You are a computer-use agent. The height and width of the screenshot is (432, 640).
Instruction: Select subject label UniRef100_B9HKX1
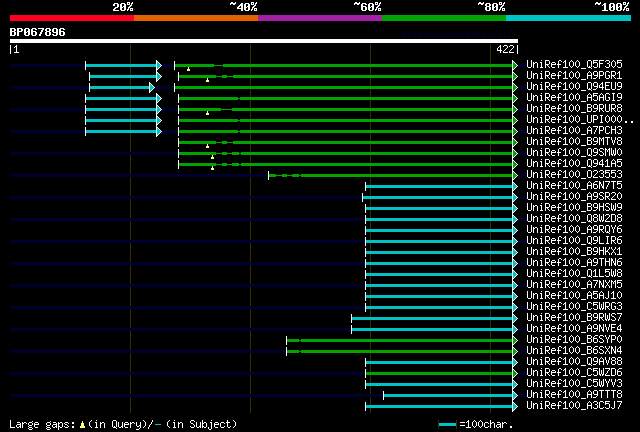point(574,252)
